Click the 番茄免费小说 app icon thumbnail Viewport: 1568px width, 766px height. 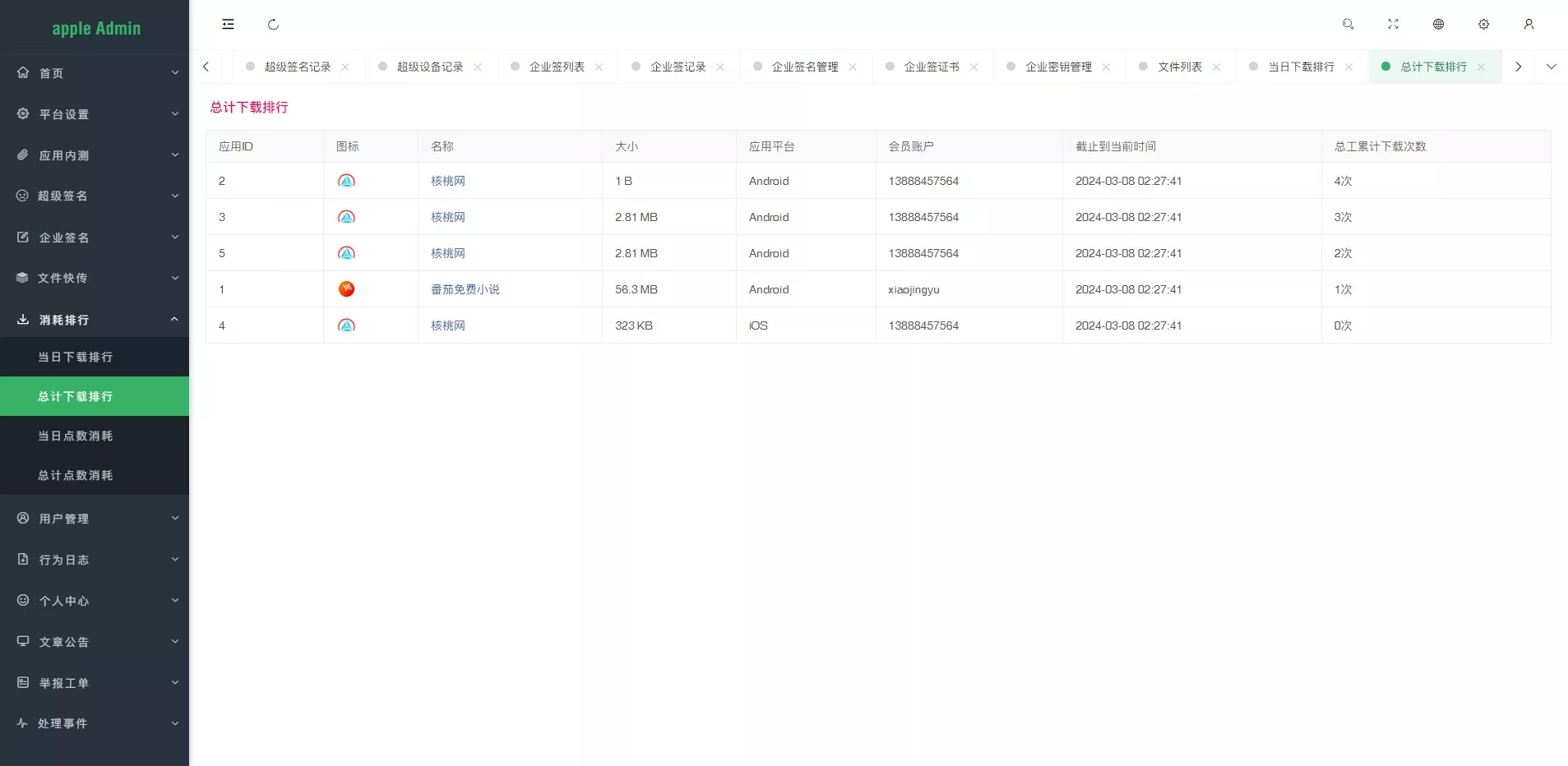coord(346,289)
